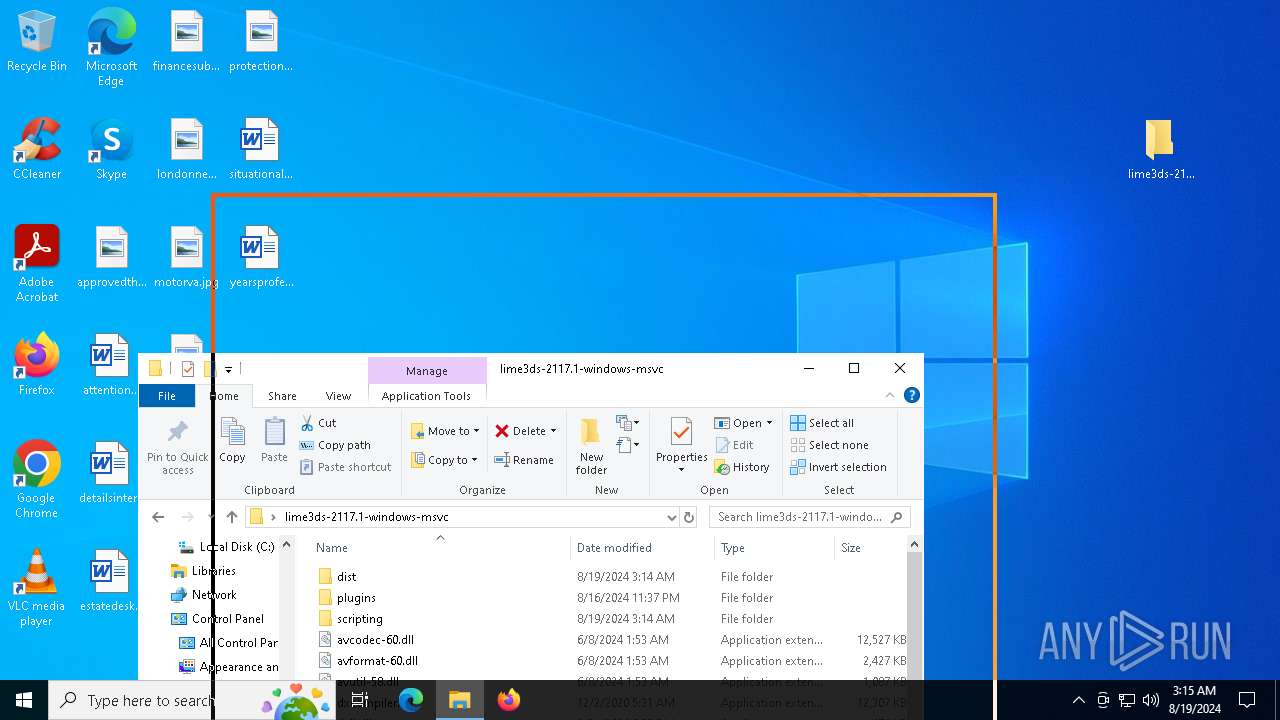Open the Windows Start menu

tap(24, 700)
